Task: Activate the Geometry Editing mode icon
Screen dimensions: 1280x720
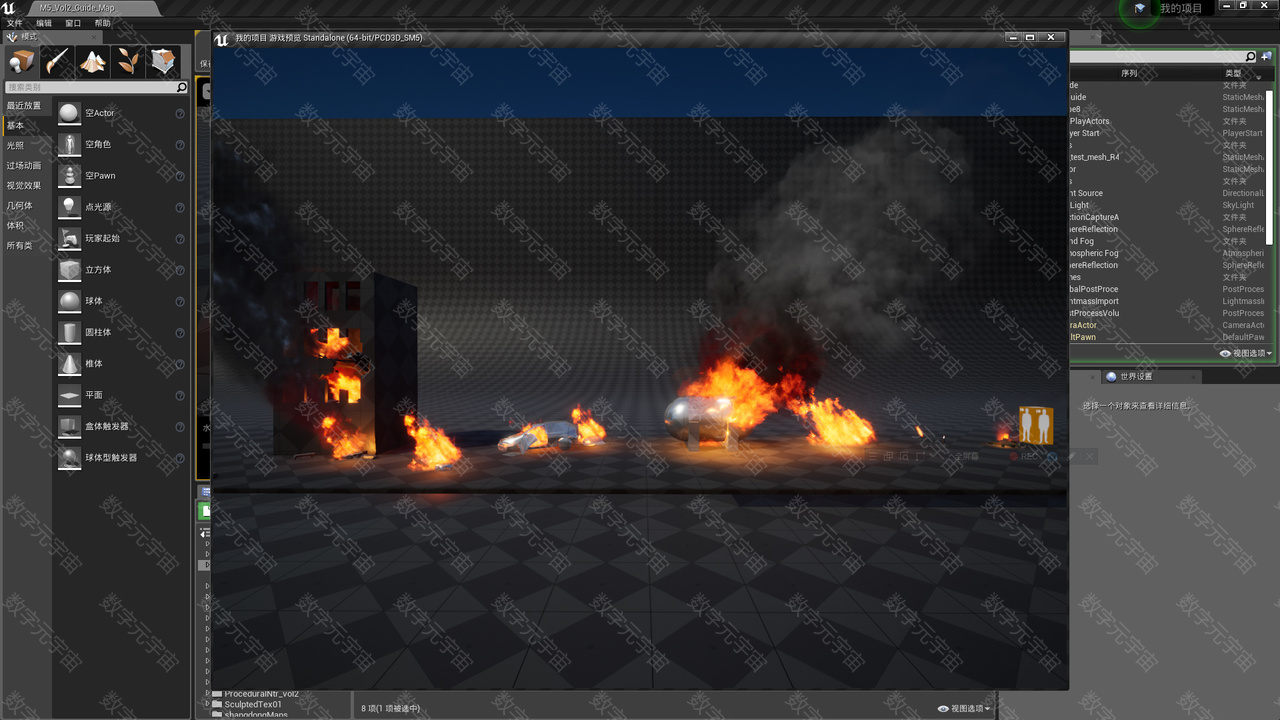Action: point(163,62)
